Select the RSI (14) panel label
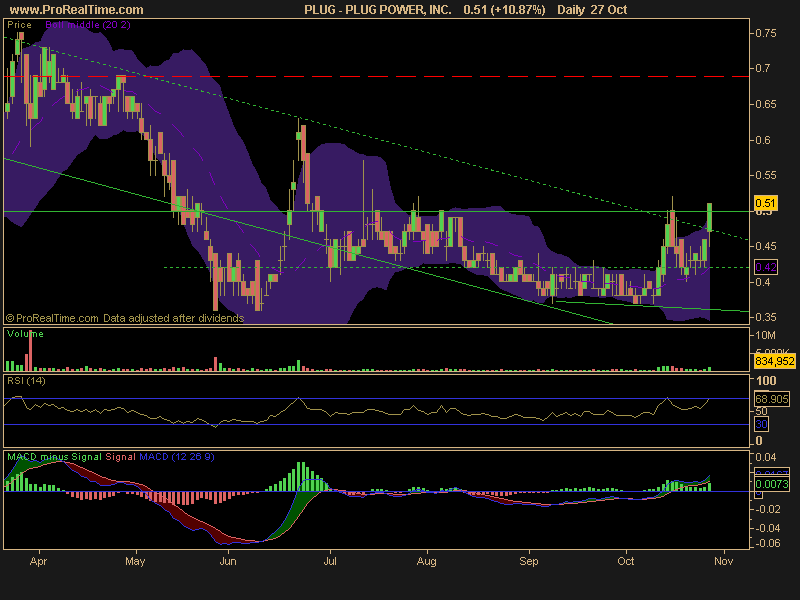 (26, 381)
